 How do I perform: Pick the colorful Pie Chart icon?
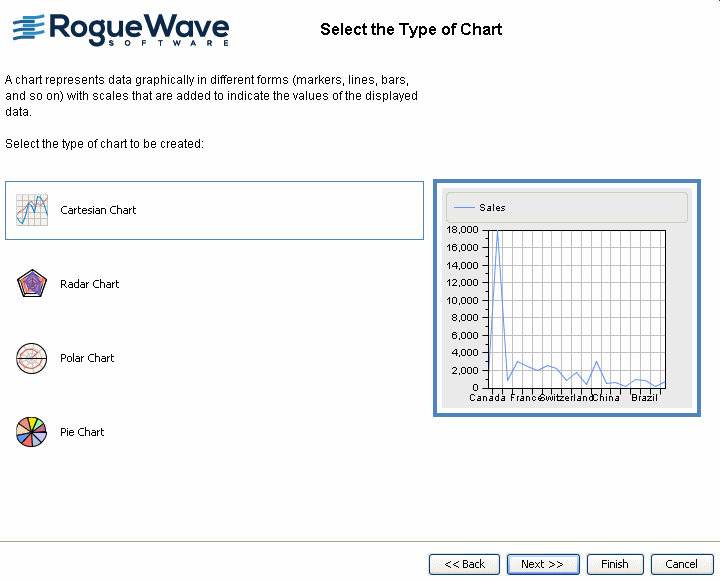[x=32, y=432]
